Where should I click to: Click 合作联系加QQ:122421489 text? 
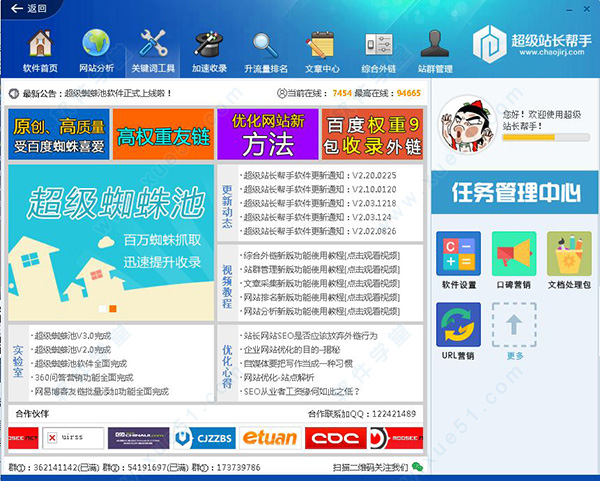362,414
